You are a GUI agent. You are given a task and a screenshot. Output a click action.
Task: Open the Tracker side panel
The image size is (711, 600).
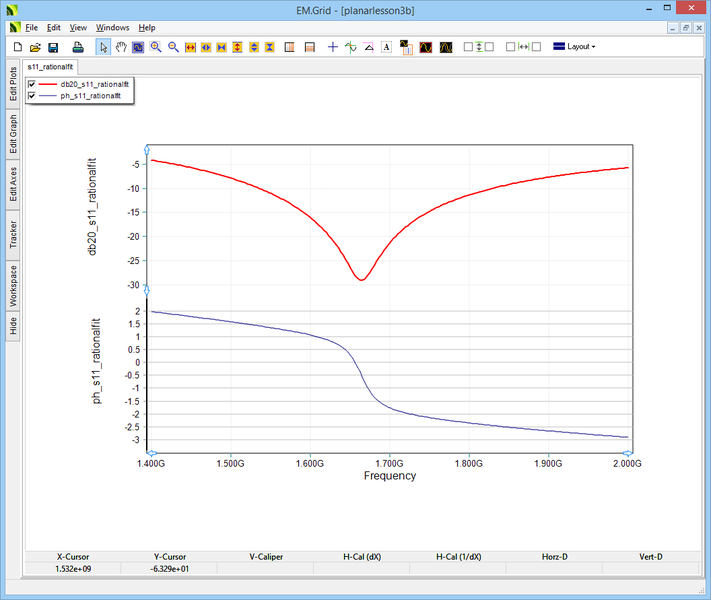click(13, 235)
